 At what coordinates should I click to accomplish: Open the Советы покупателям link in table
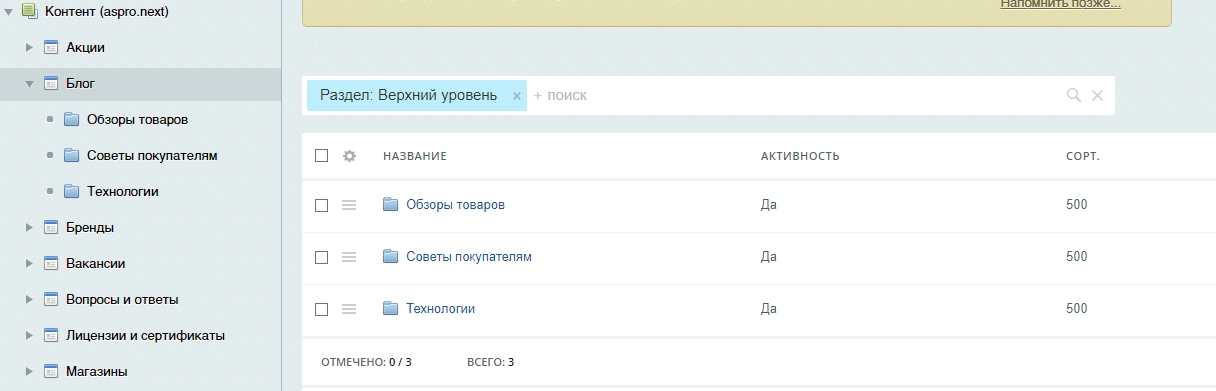[x=469, y=256]
